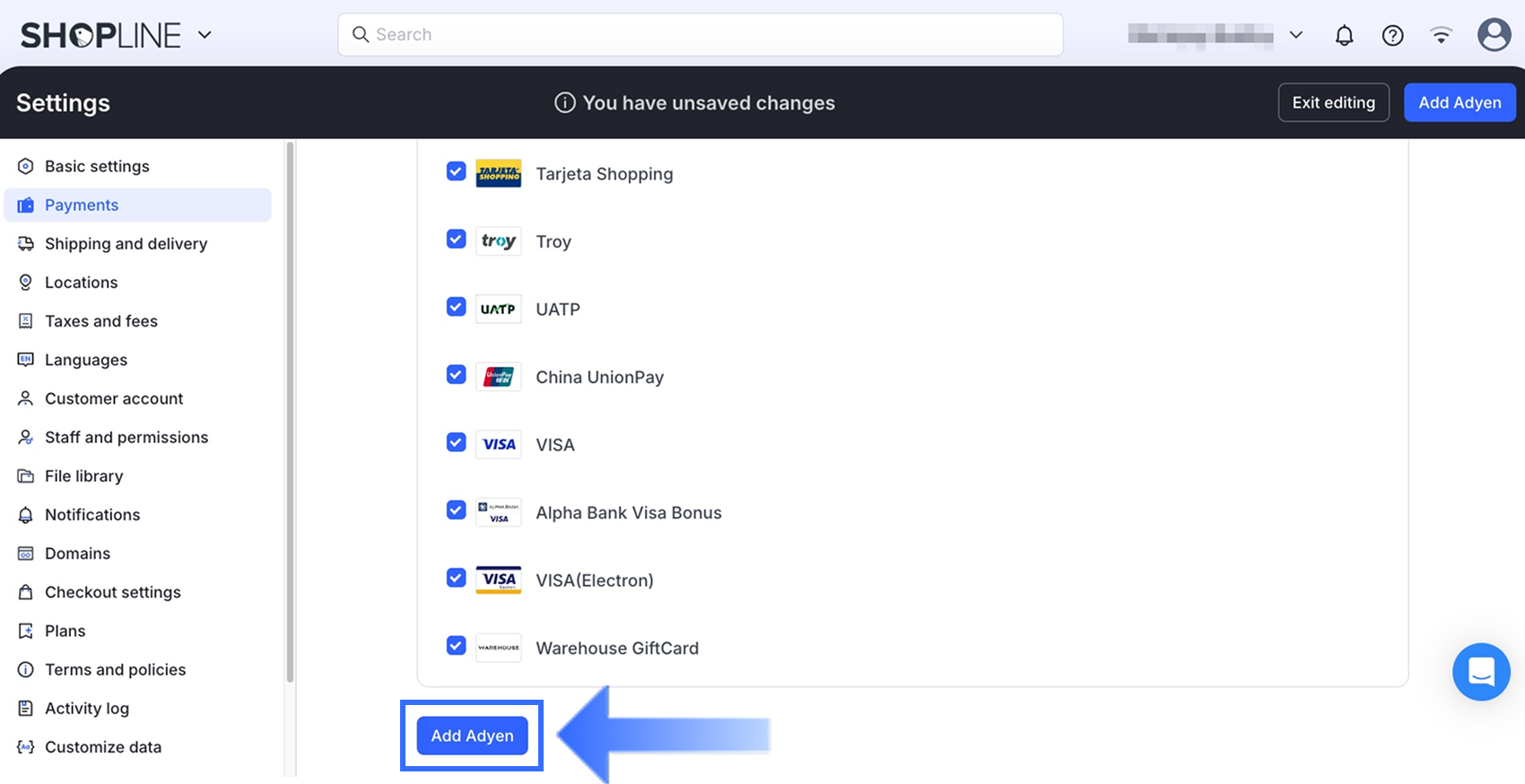
Task: Click the bottom Add Adyen button
Action: pos(472,736)
